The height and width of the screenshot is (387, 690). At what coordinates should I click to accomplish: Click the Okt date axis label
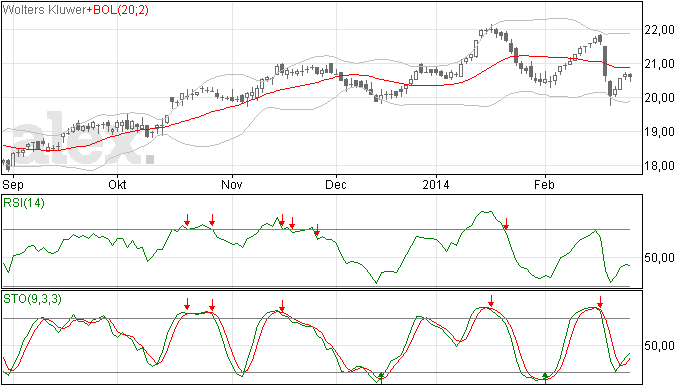[117, 184]
